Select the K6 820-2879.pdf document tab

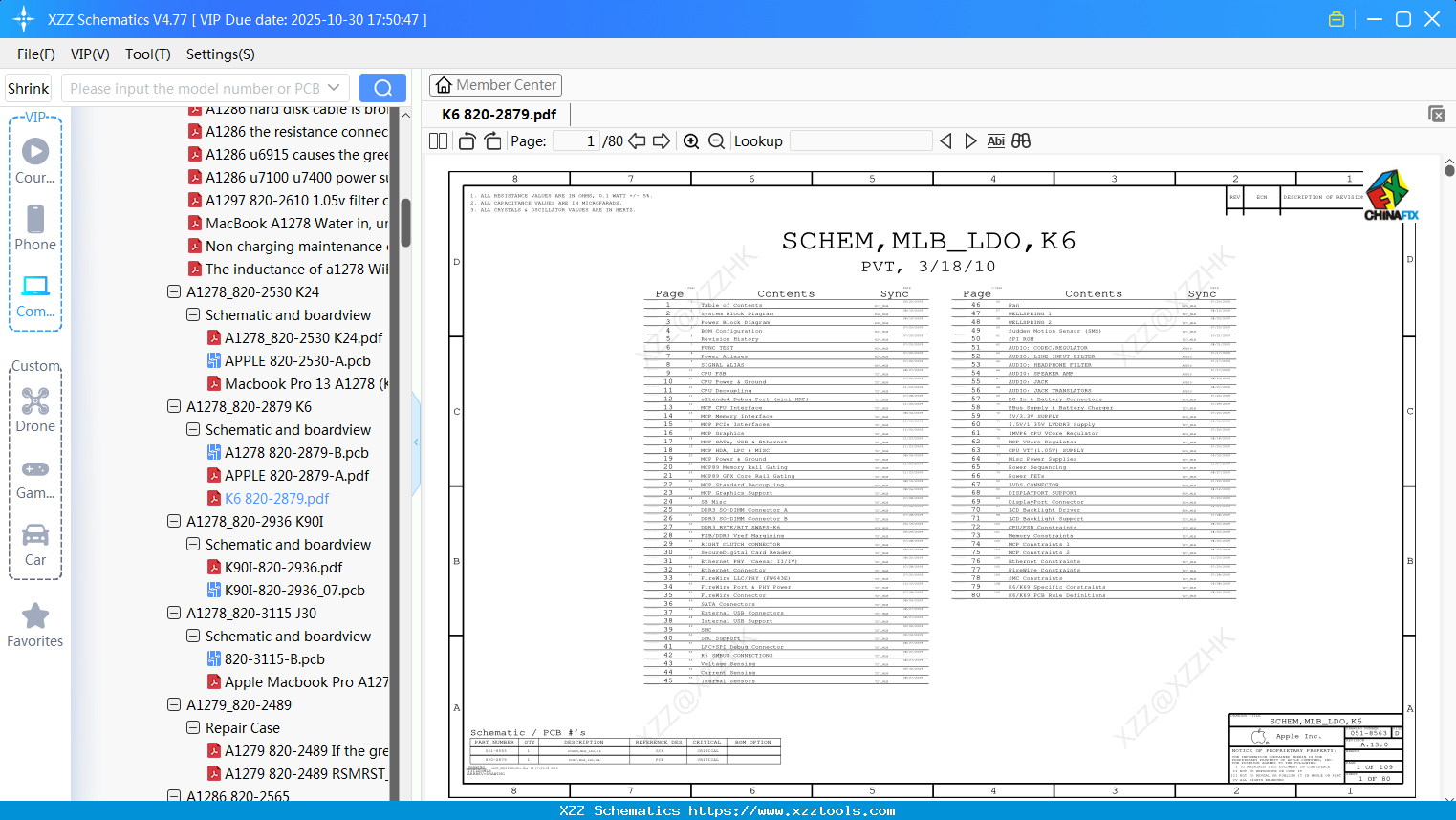click(x=499, y=115)
